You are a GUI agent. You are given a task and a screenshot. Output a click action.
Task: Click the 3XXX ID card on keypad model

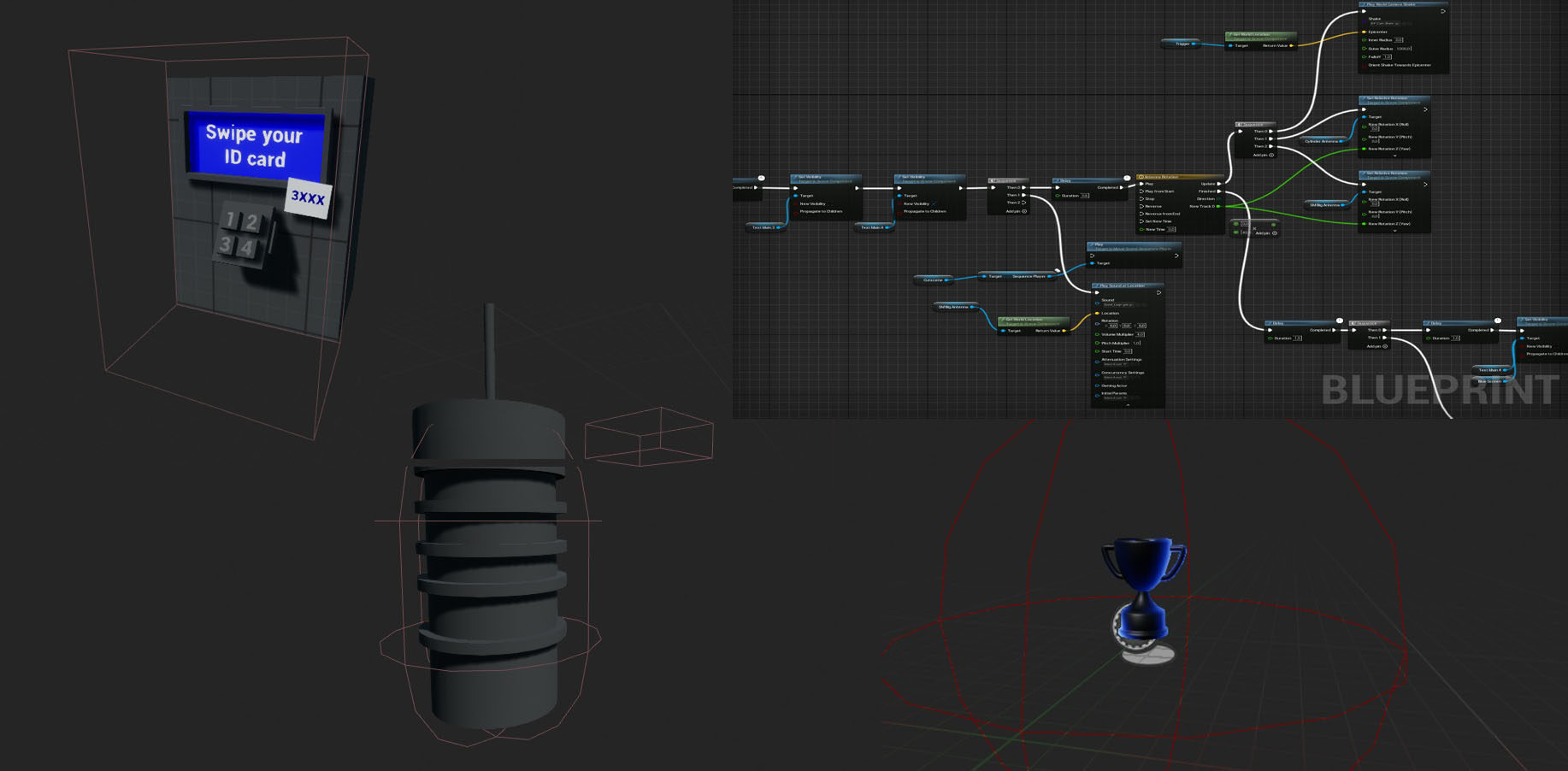pyautogui.click(x=308, y=197)
